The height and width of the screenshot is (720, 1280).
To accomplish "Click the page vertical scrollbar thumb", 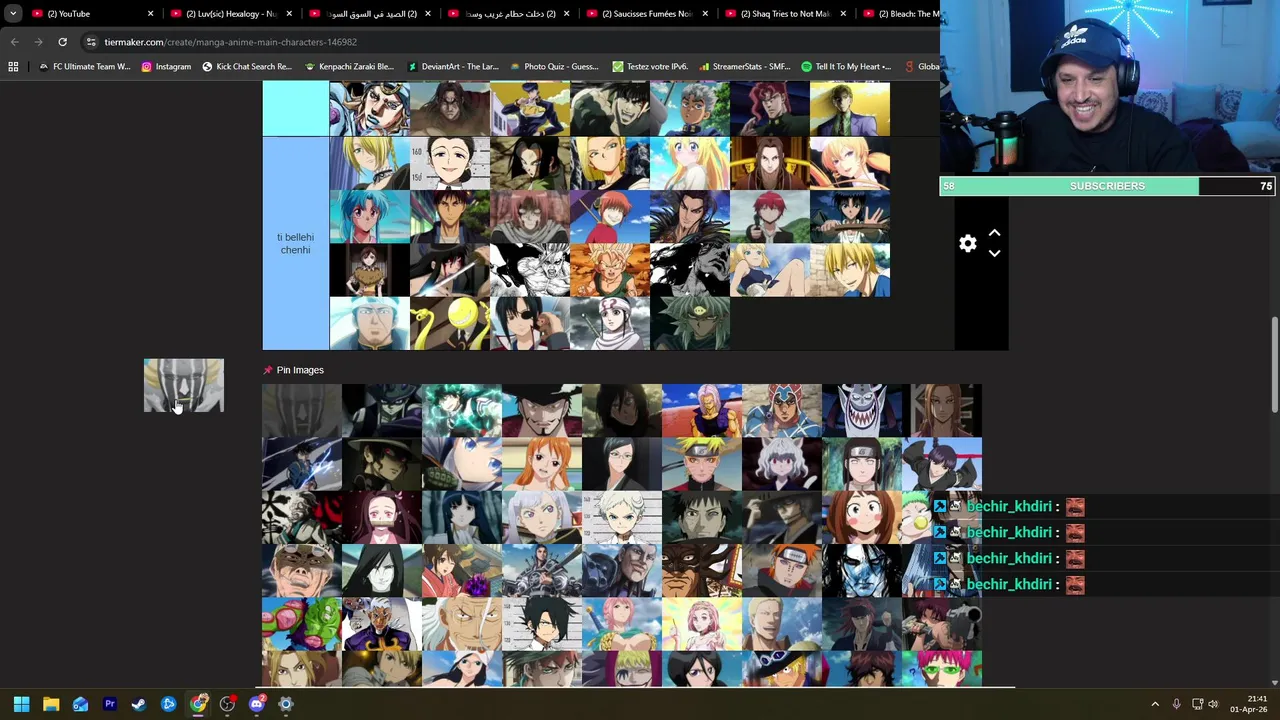I will 1274,364.
